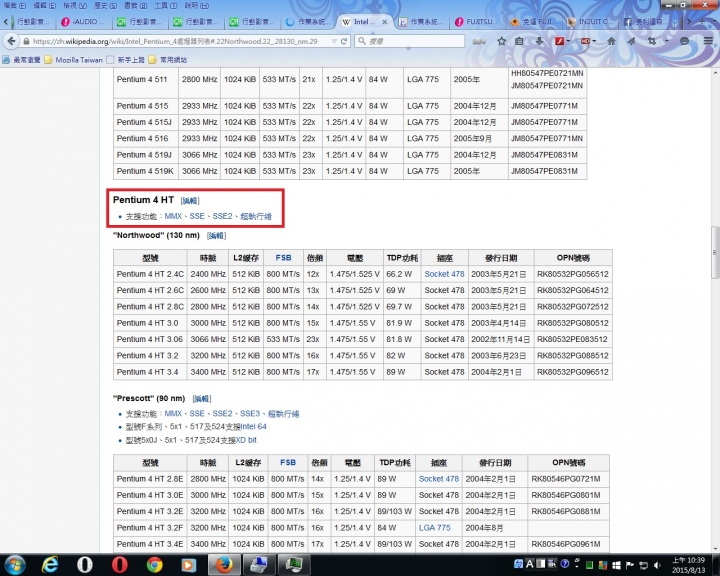This screenshot has width=720, height=576.
Task: Launch Google Chrome from the taskbar
Action: coord(154,565)
